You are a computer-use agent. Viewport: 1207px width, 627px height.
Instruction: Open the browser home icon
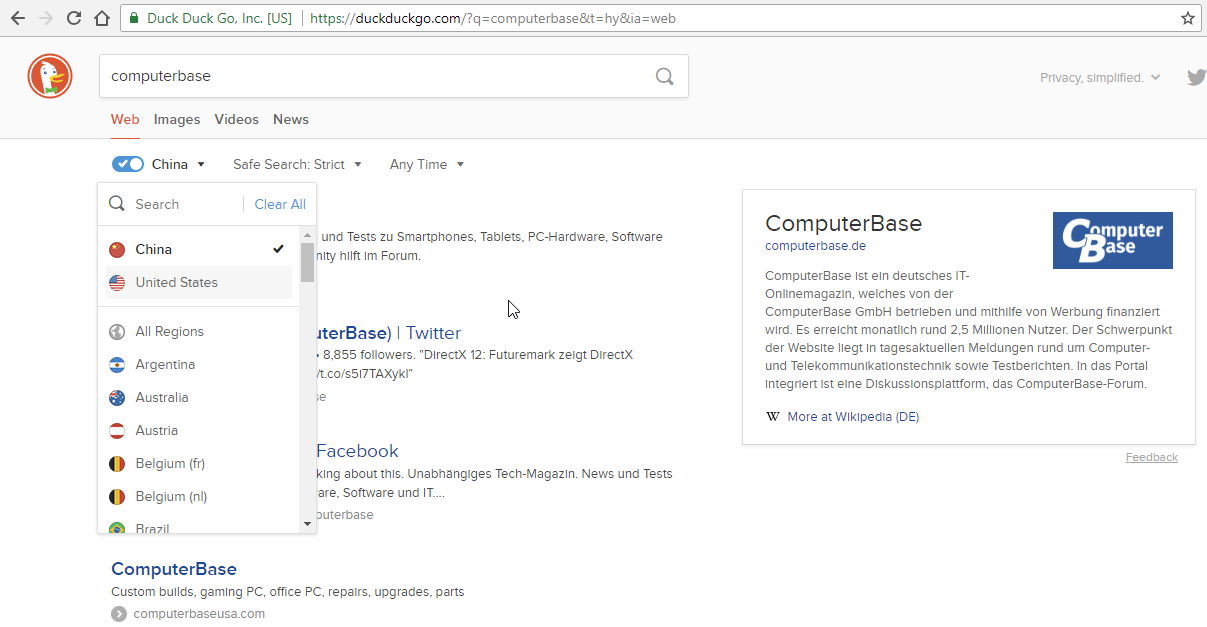pyautogui.click(x=102, y=18)
